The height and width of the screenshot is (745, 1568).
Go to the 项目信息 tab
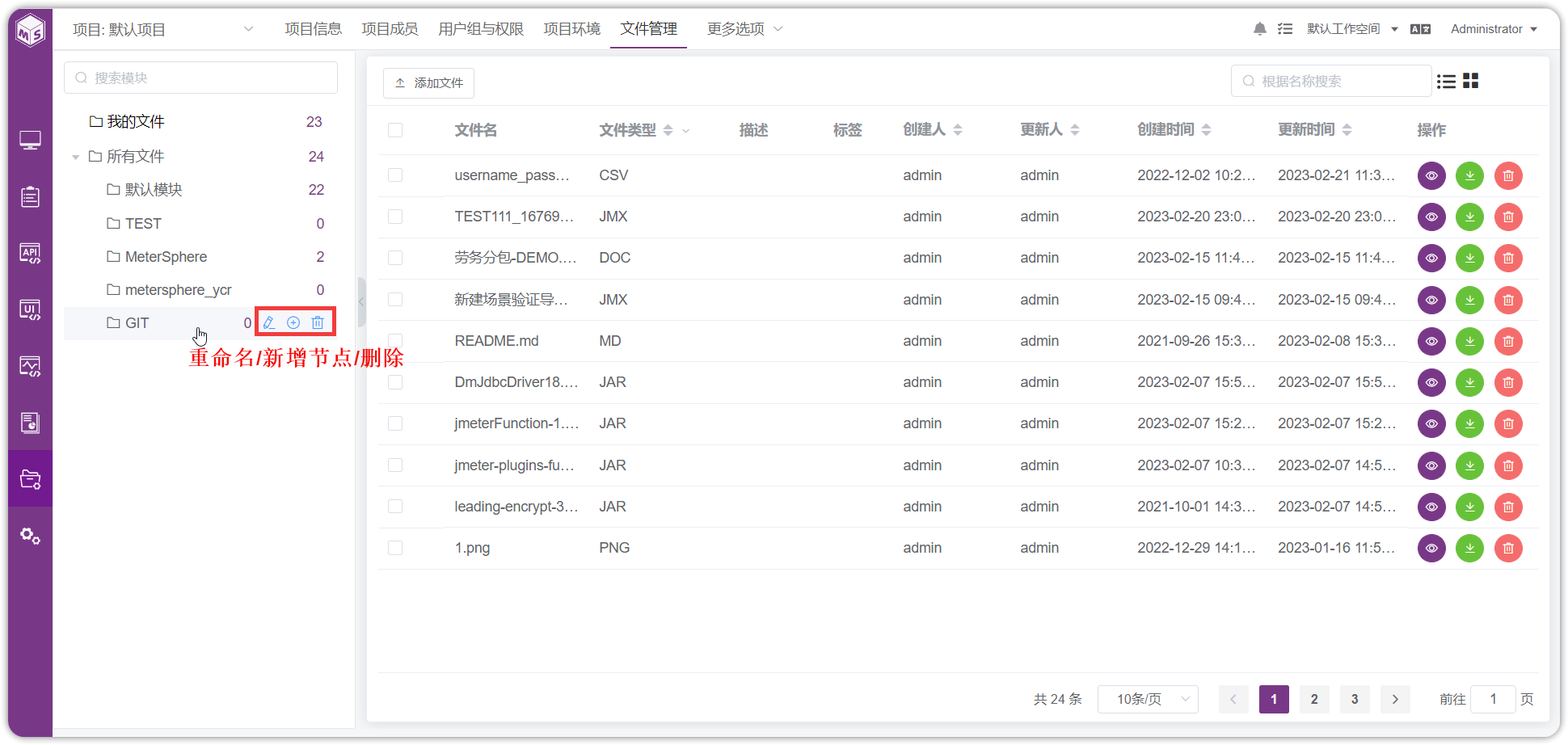pos(314,29)
